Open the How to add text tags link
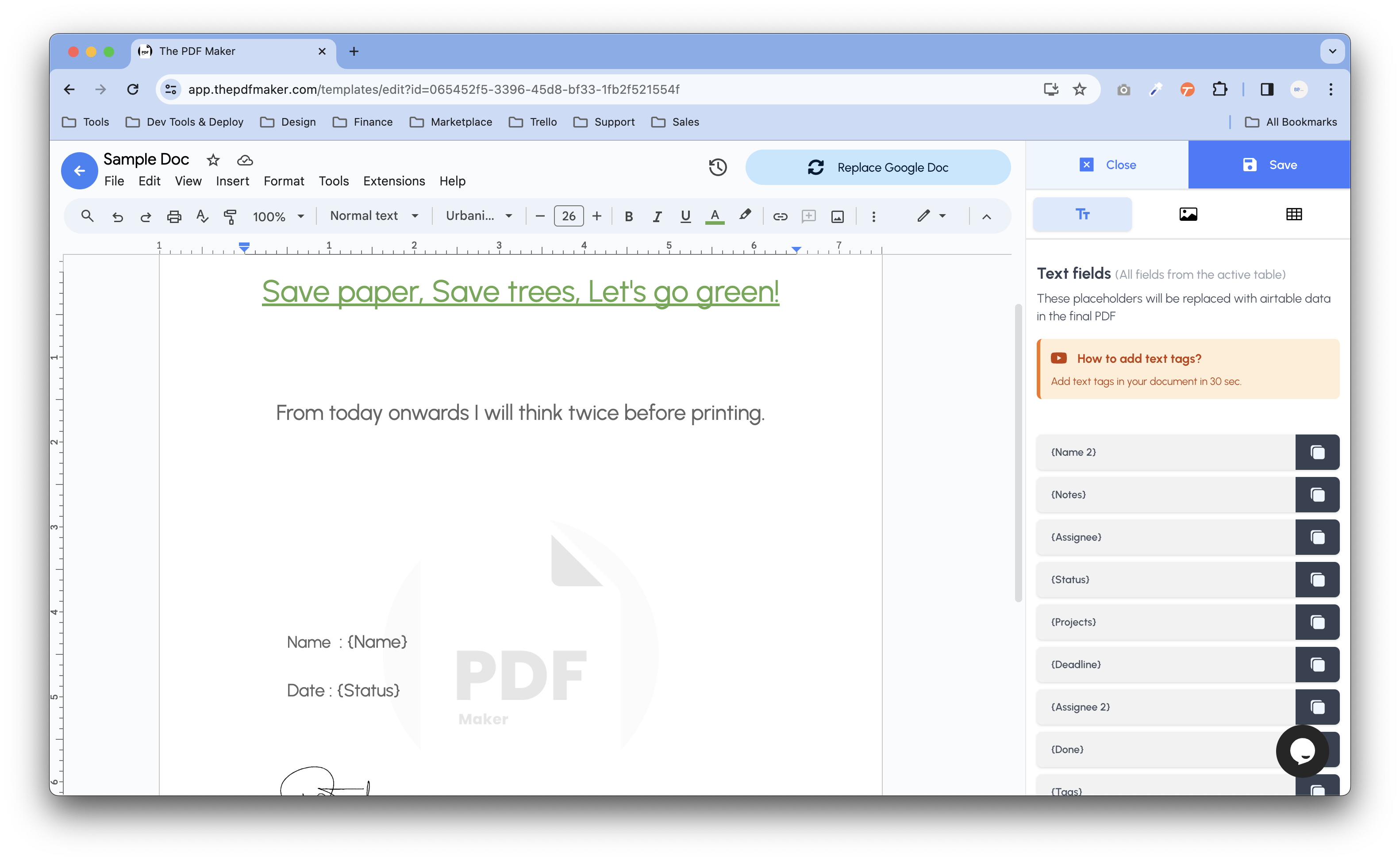The width and height of the screenshot is (1400, 861). tap(1138, 358)
